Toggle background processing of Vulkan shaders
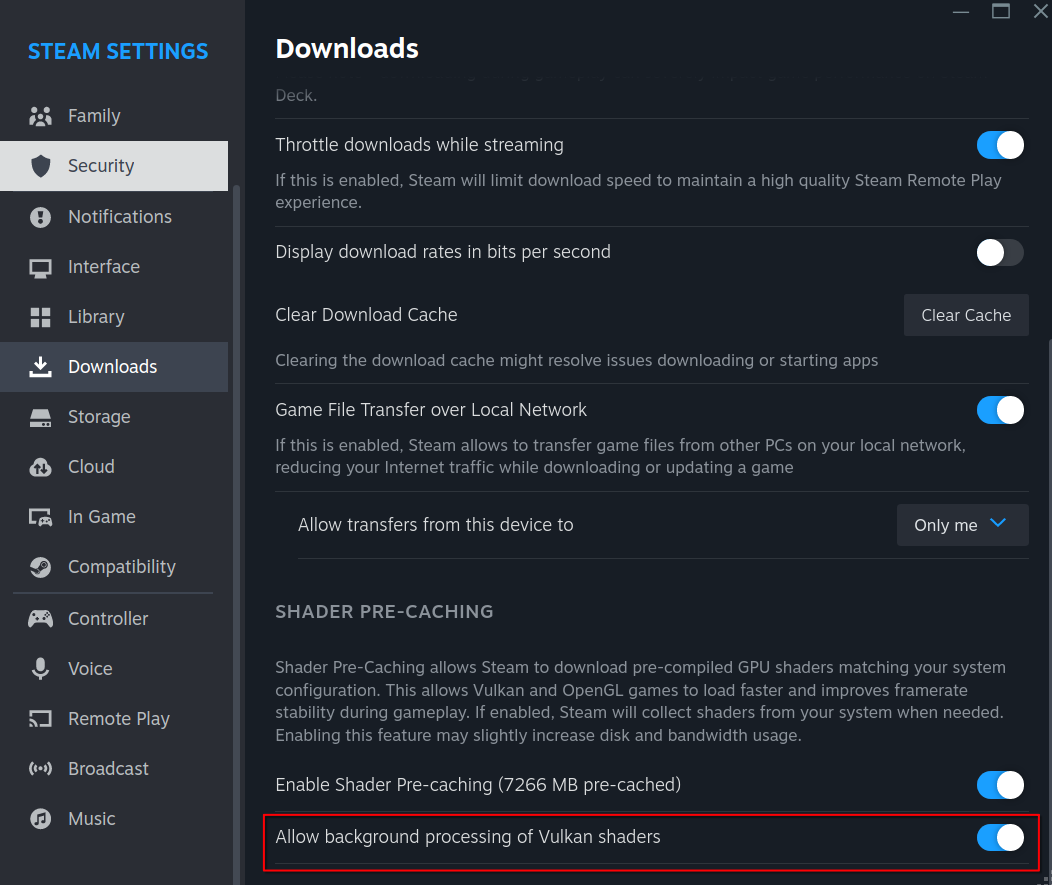The image size is (1052, 885). pos(1000,837)
